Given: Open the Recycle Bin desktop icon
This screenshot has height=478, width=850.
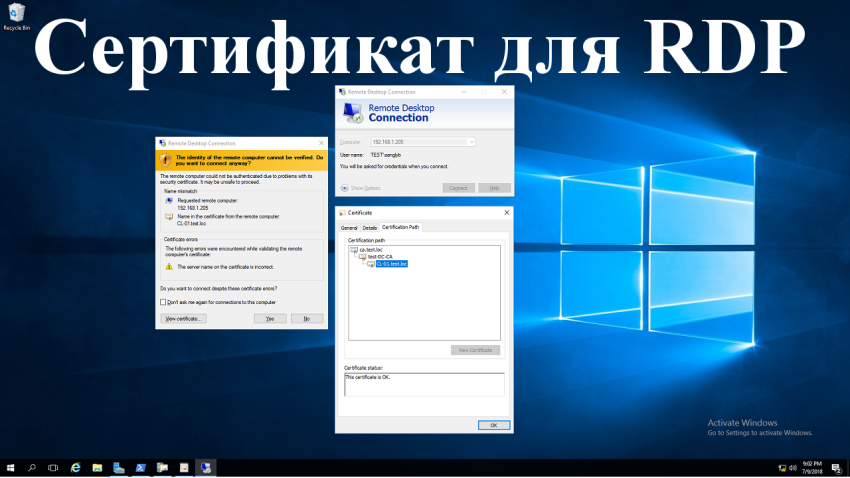Looking at the screenshot, I should click(x=16, y=16).
